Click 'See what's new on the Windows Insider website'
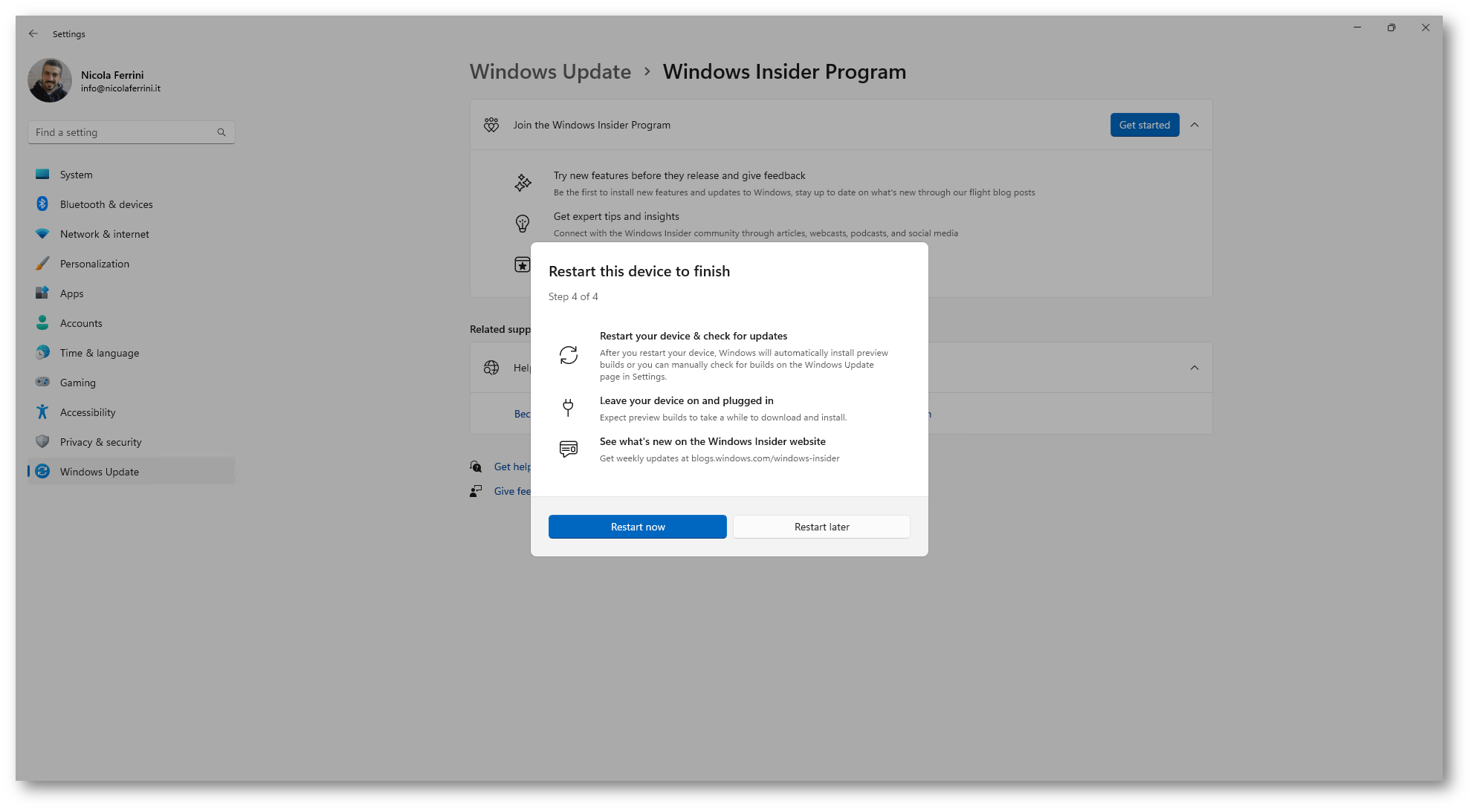 click(x=712, y=441)
